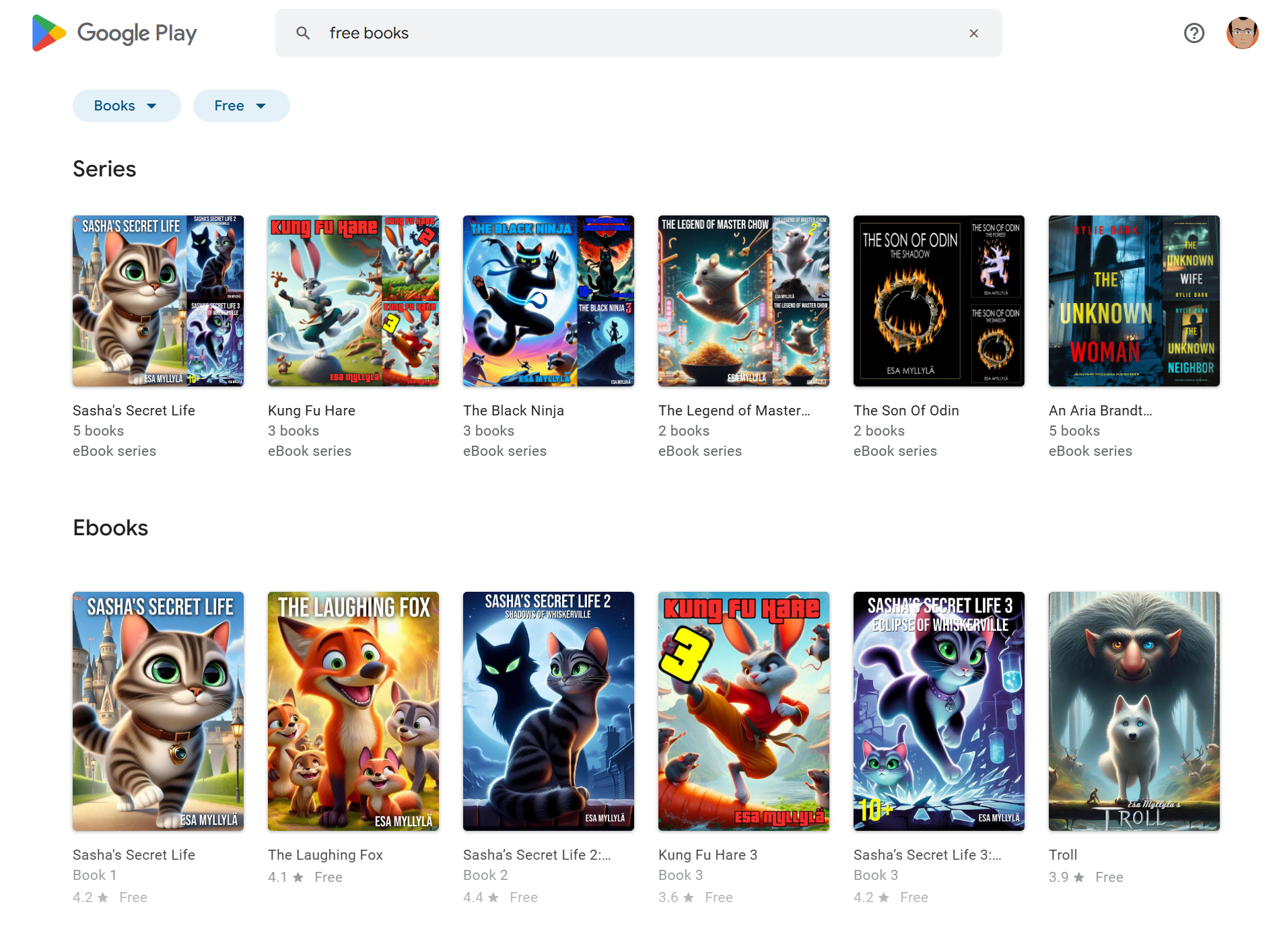Open The Legend of Master series title link

pyautogui.click(x=734, y=411)
